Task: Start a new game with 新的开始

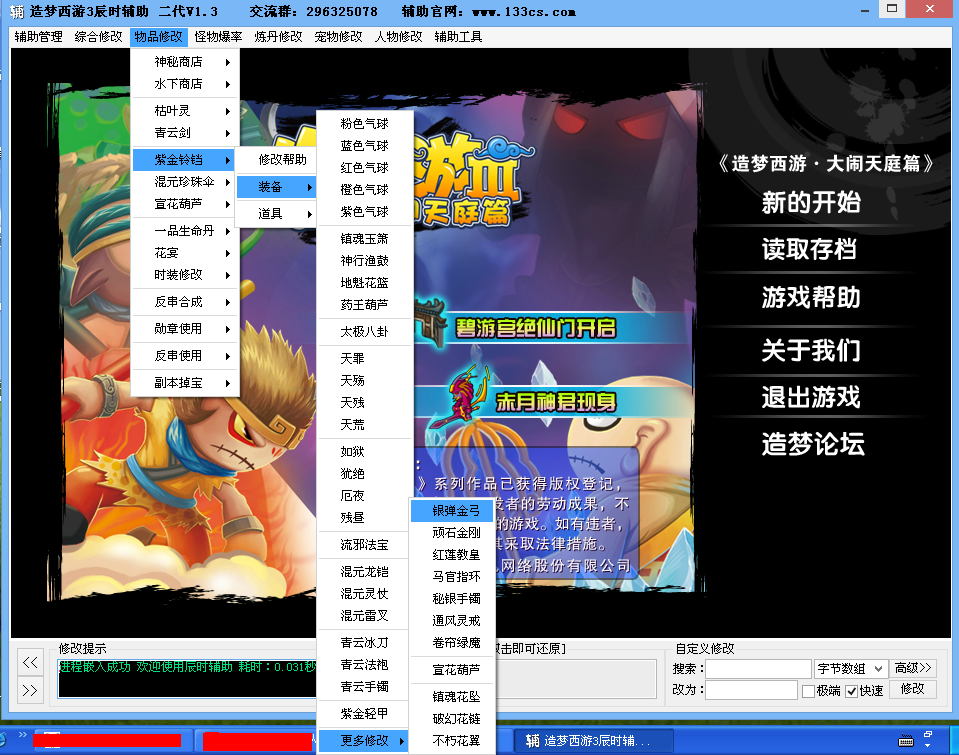Action: click(x=811, y=203)
